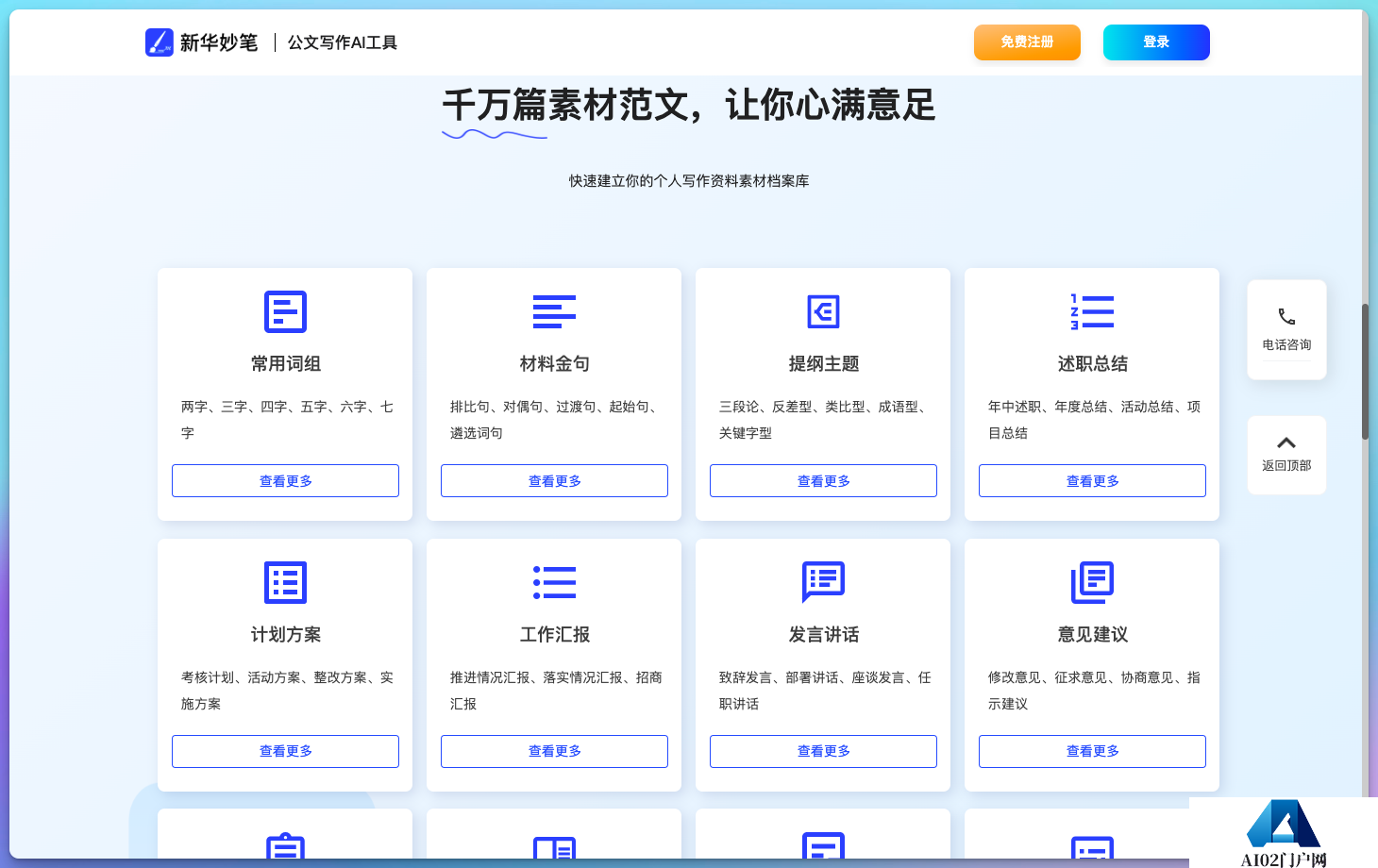Click the 常用词组 card icon
Image resolution: width=1378 pixels, height=868 pixels.
285,311
